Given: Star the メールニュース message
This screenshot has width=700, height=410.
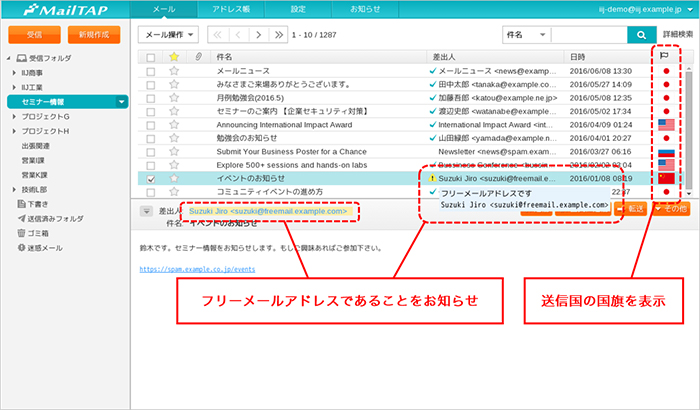Looking at the screenshot, I should pos(174,71).
